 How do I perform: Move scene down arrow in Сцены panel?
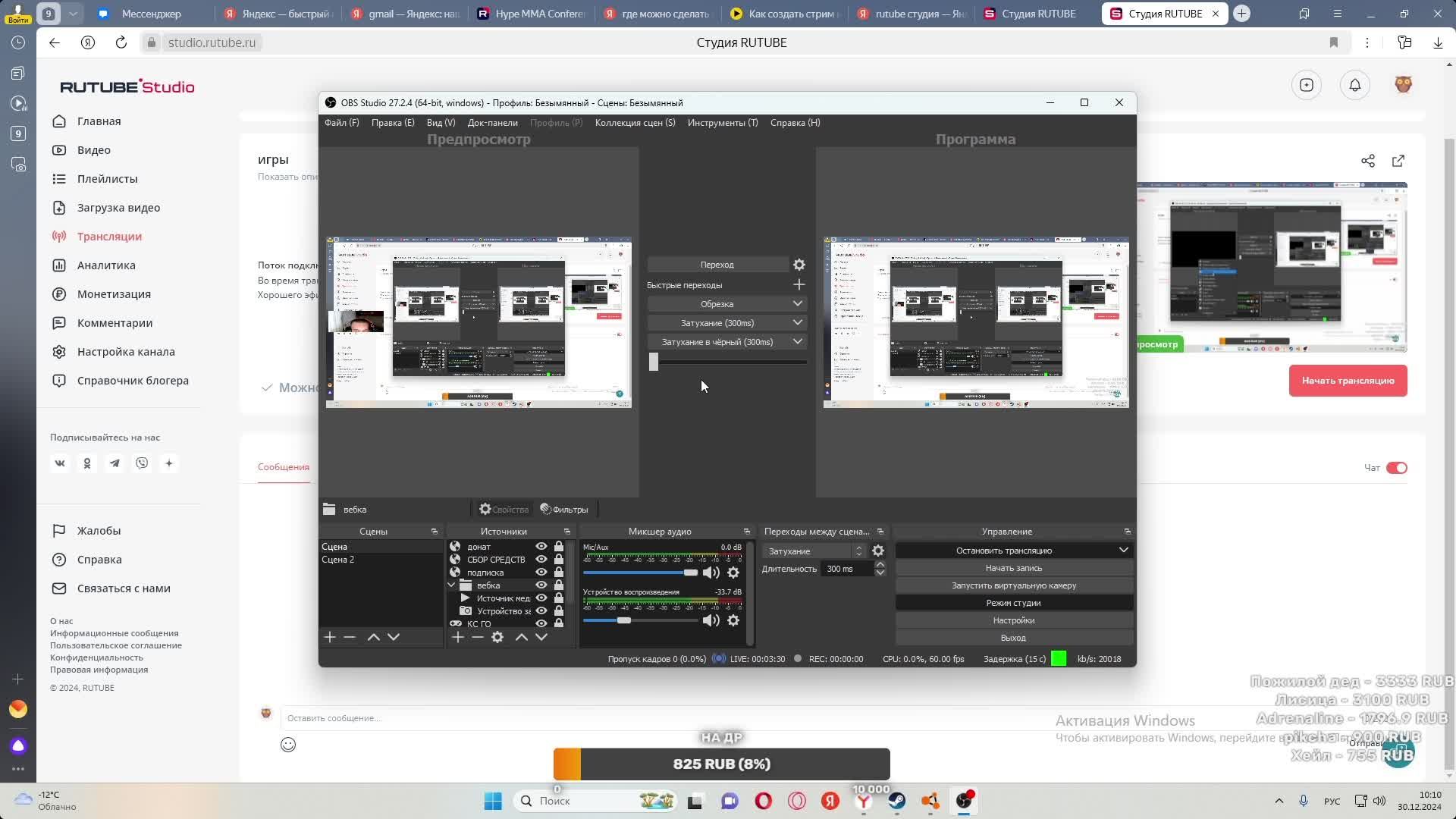pos(394,637)
